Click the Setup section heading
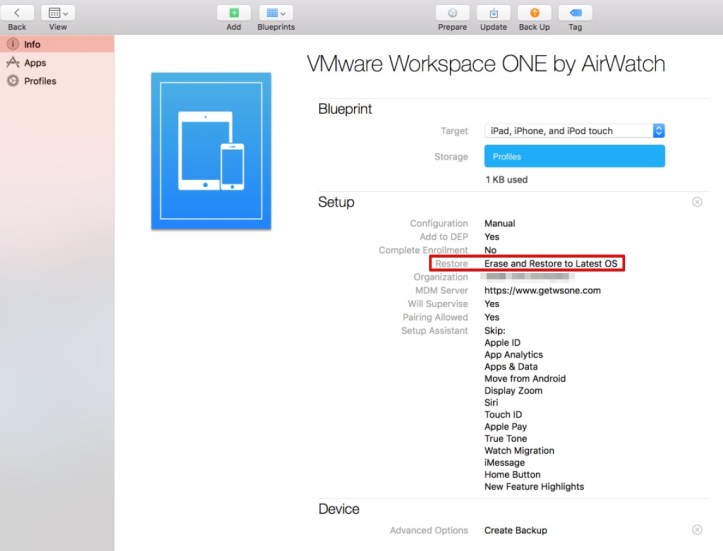Viewport: 723px width, 551px height. [x=336, y=202]
